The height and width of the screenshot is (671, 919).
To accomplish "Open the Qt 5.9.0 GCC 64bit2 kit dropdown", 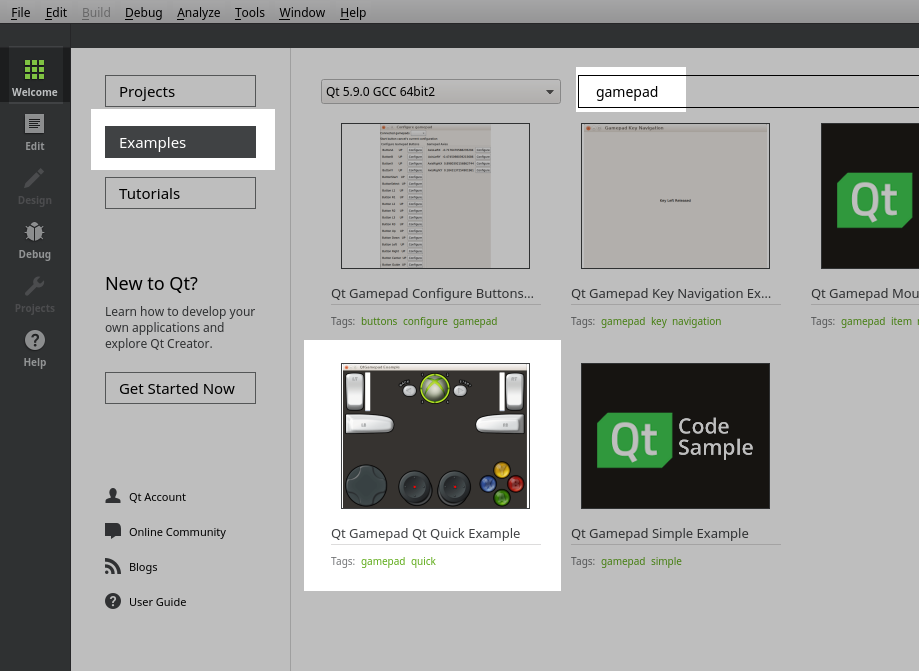I will [x=440, y=91].
